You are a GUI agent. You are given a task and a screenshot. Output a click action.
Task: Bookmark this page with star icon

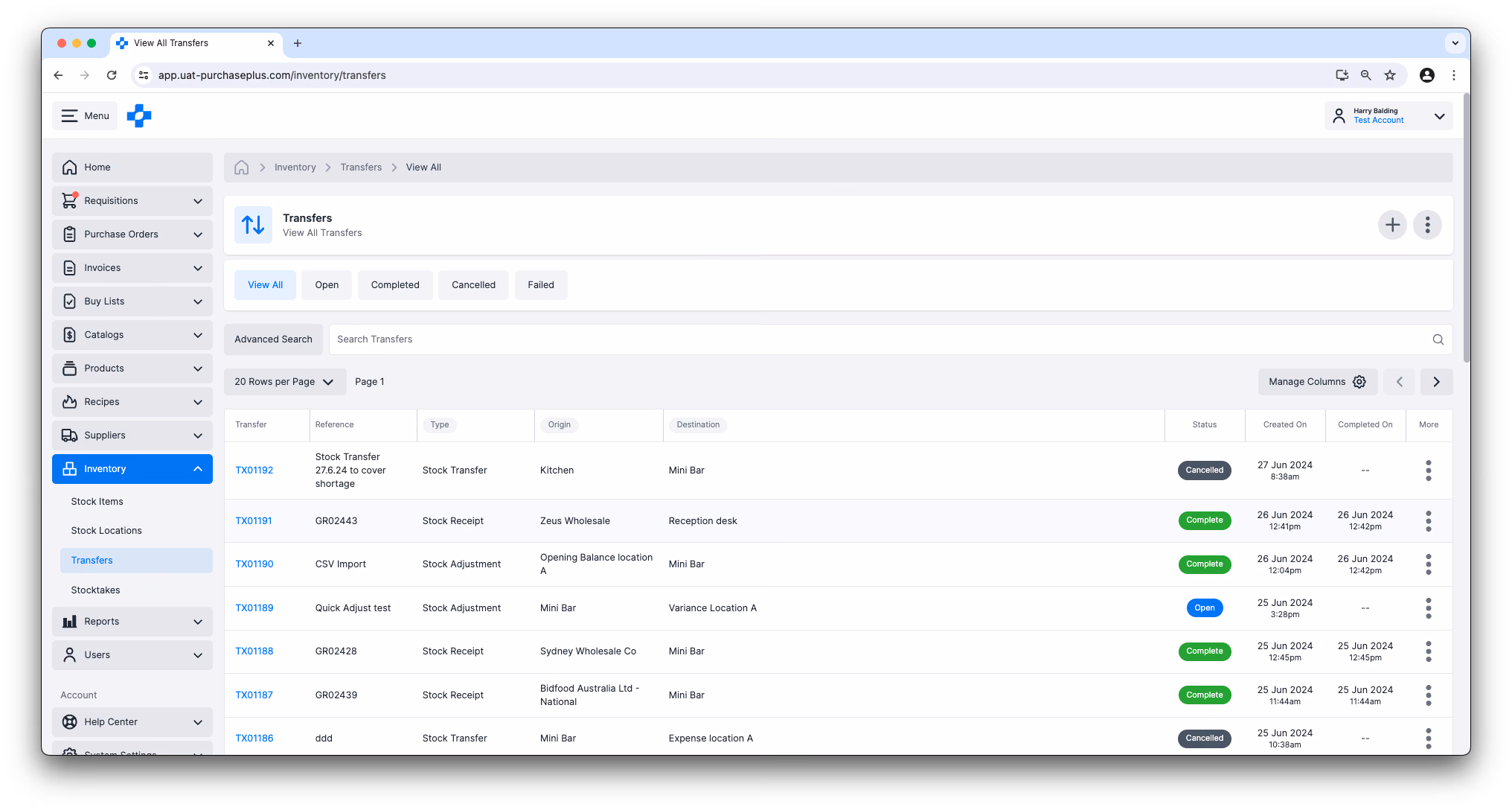1389,75
